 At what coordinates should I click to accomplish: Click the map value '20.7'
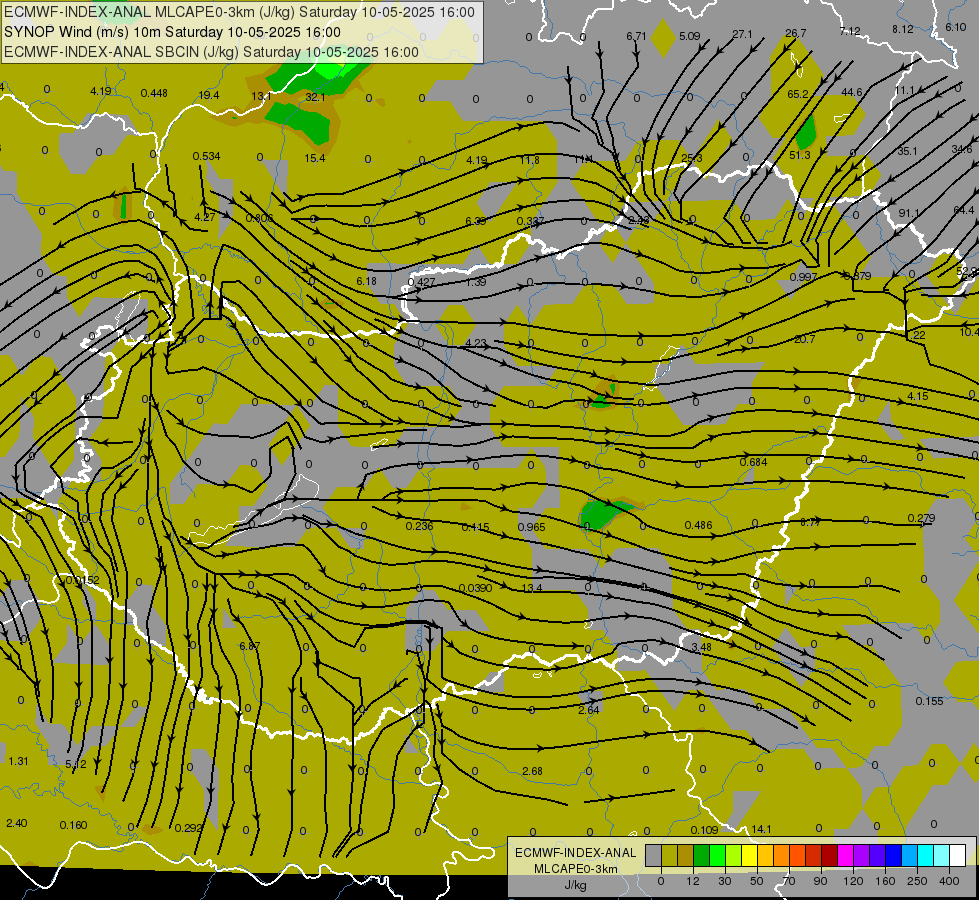[x=805, y=339]
